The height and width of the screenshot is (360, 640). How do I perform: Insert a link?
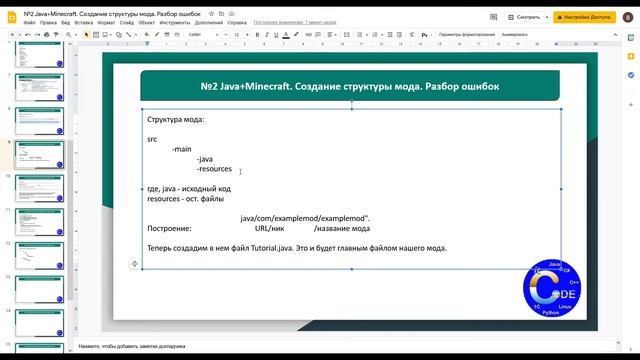click(309, 35)
